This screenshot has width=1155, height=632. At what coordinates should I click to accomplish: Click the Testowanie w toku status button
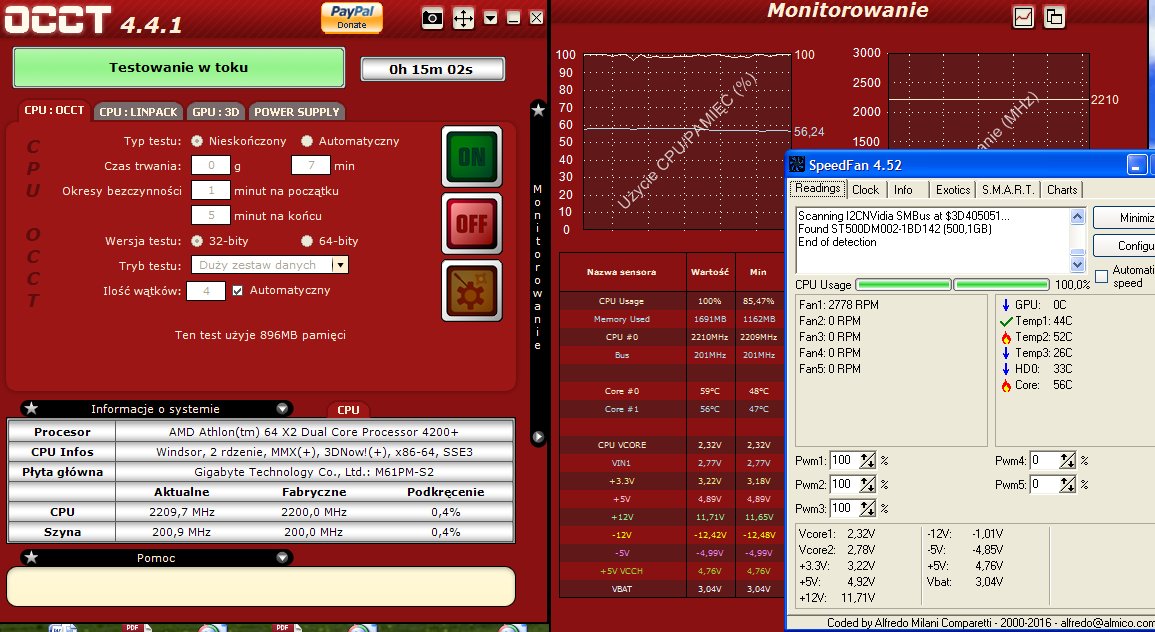click(179, 68)
